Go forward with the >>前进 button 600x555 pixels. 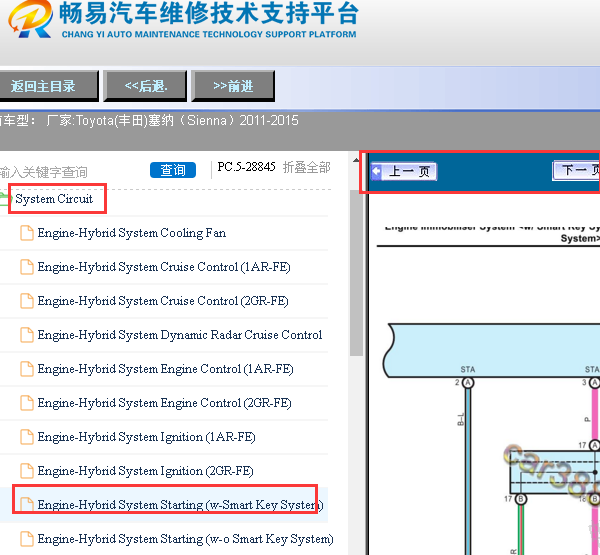[233, 86]
